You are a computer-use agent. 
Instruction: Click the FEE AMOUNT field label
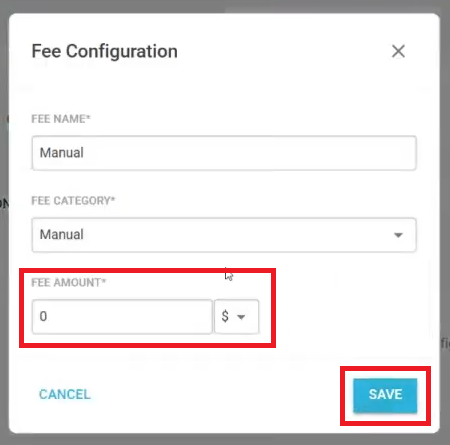[69, 282]
